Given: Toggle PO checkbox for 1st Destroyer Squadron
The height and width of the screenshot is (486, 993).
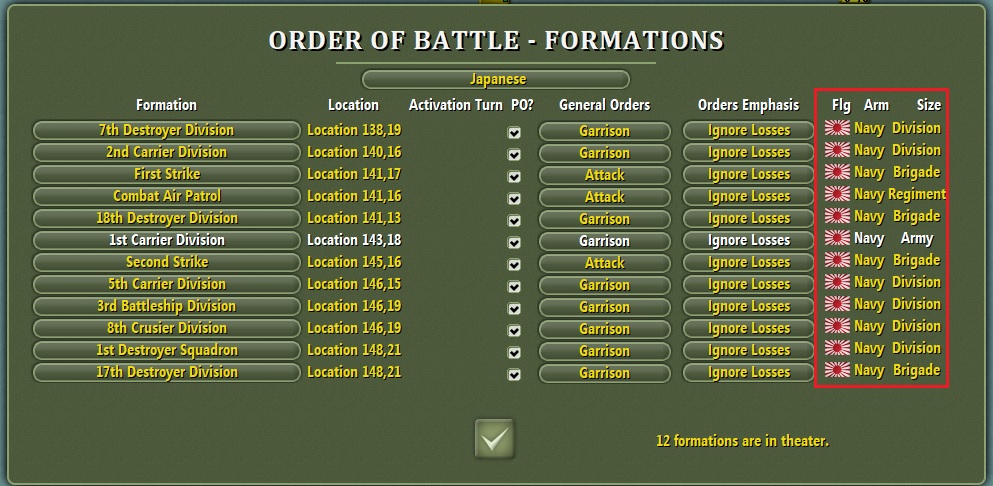Looking at the screenshot, I should pos(514,352).
